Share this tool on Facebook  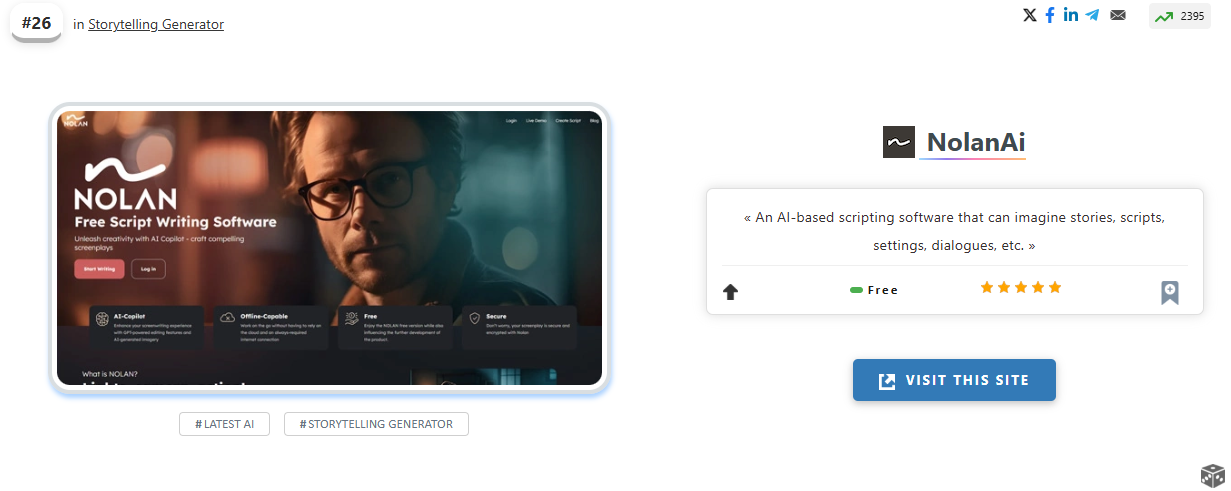pyautogui.click(x=1050, y=15)
